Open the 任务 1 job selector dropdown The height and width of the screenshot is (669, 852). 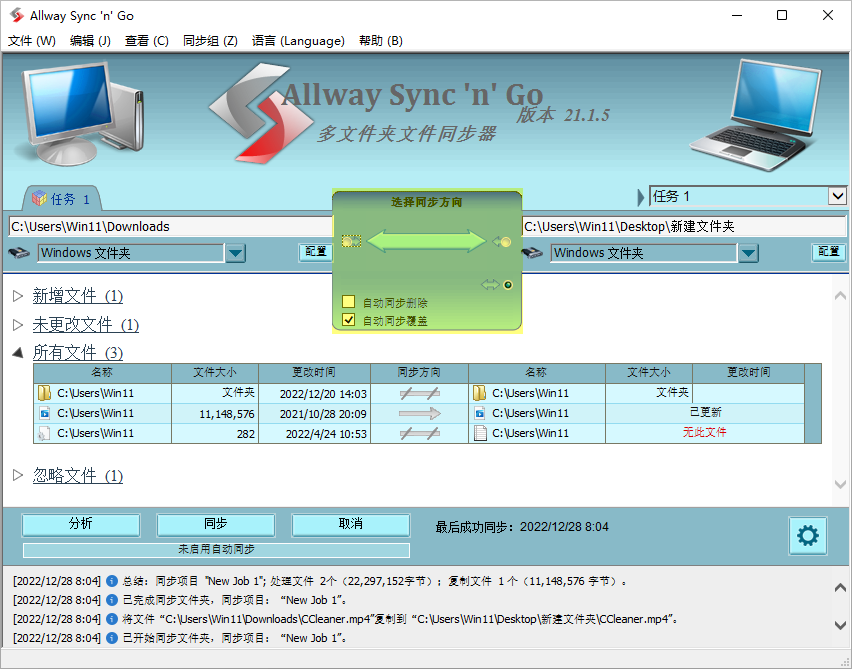[x=837, y=196]
